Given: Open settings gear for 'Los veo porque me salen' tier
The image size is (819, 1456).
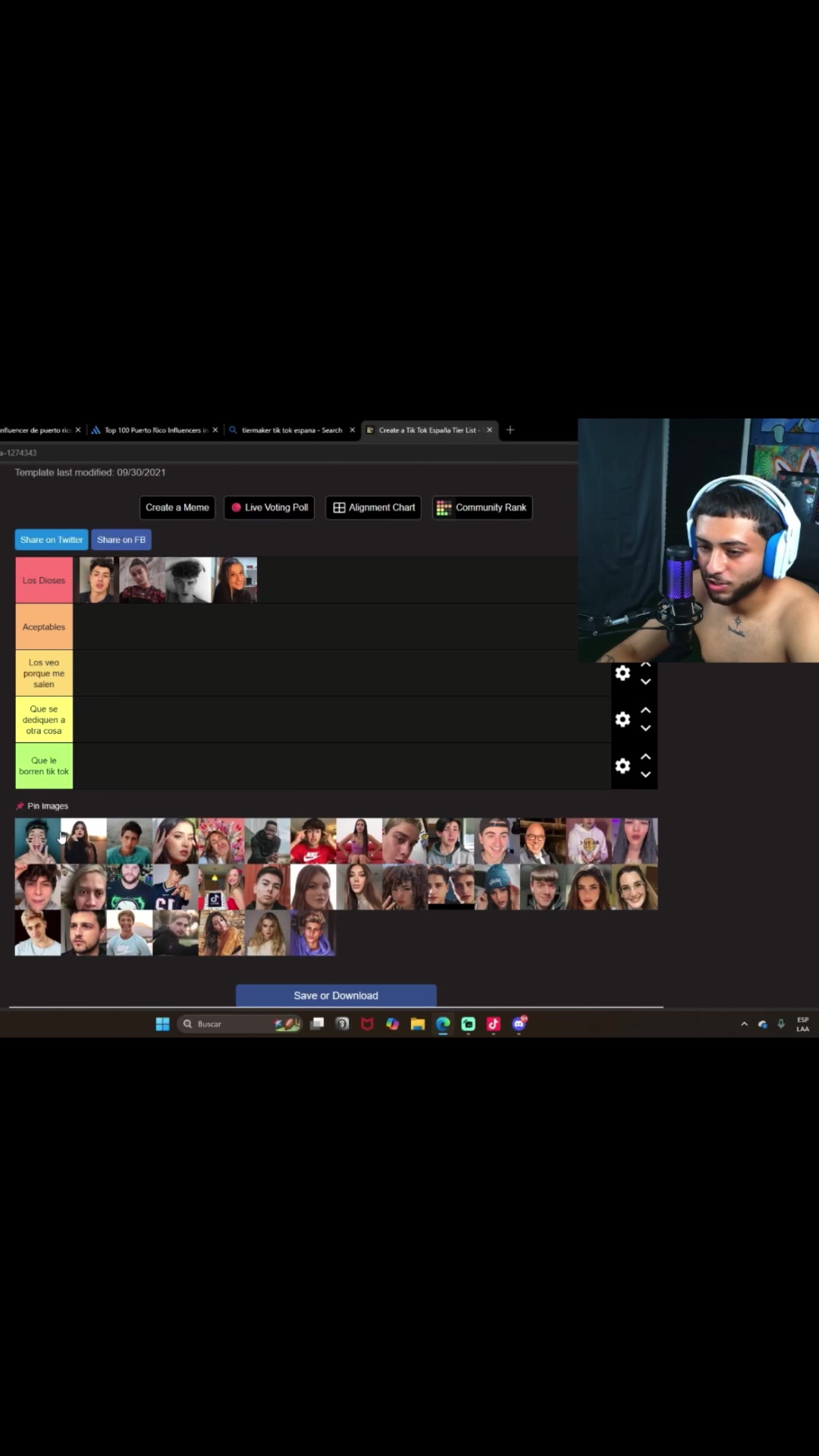Looking at the screenshot, I should click(623, 673).
